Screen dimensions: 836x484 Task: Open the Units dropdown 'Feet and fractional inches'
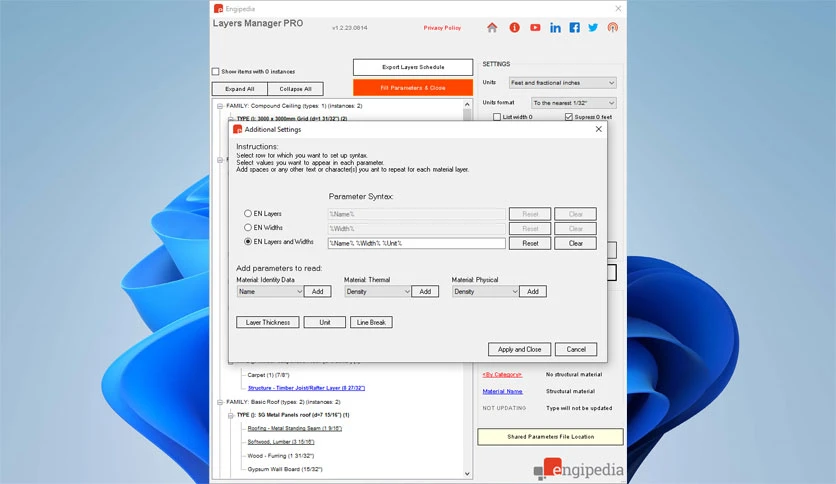(562, 83)
